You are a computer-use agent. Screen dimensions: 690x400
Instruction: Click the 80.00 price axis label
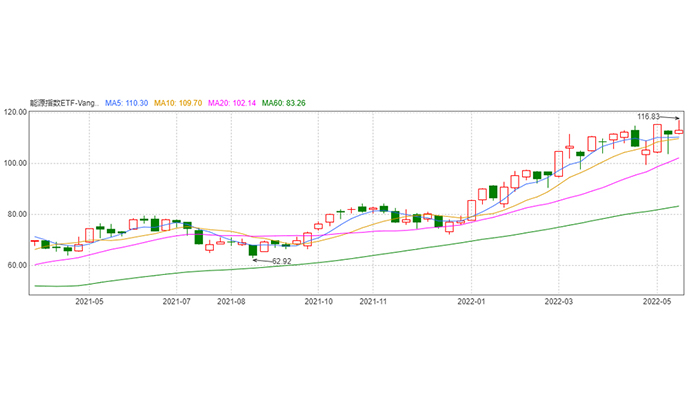(x=15, y=214)
